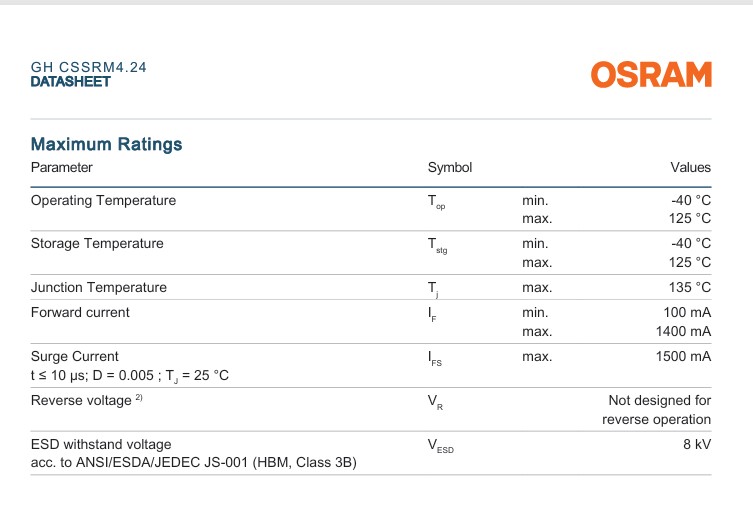This screenshot has height=518, width=753.
Task: Click the ANSI/ESDA/JEDEC JS-001 standard line
Action: click(x=194, y=462)
